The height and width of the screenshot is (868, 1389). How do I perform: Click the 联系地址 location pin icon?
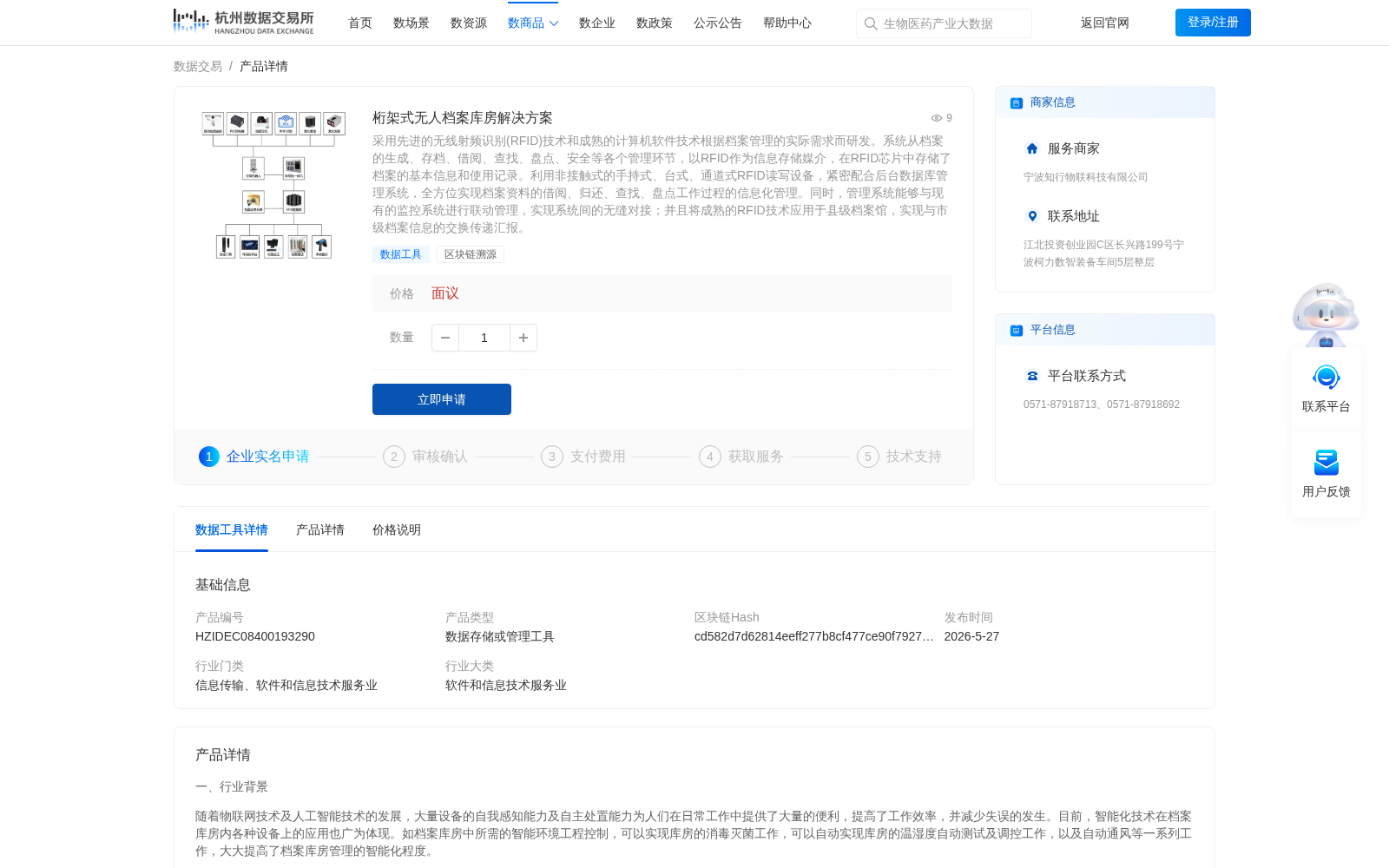[1032, 216]
